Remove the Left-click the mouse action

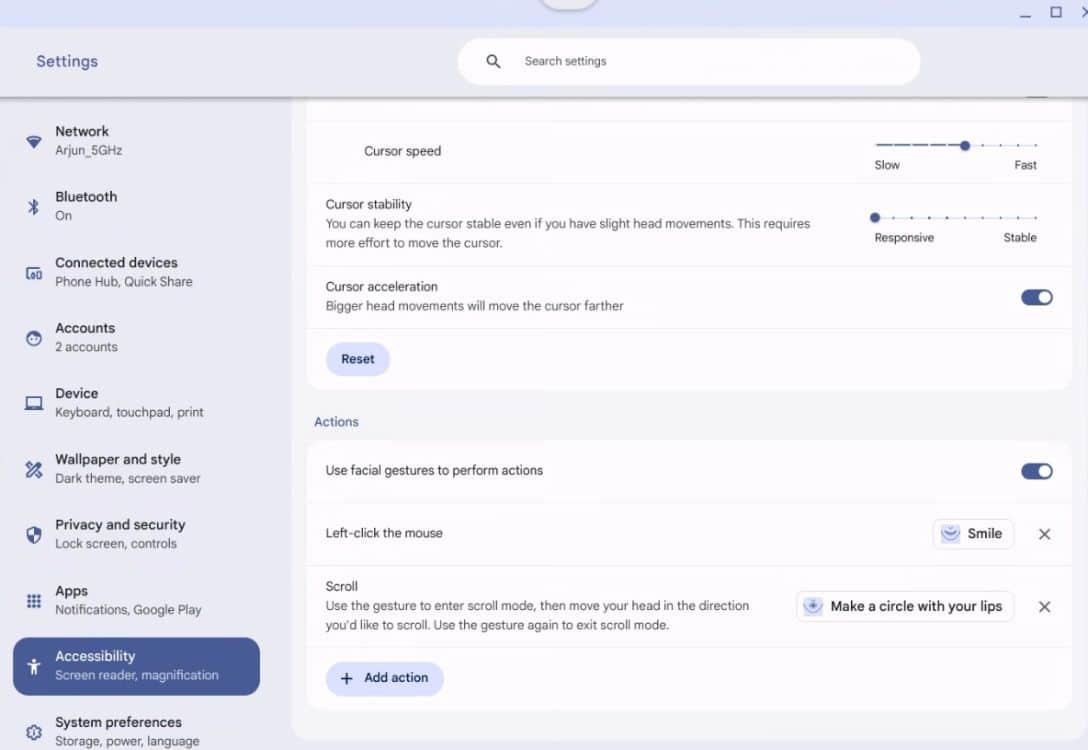[1044, 534]
